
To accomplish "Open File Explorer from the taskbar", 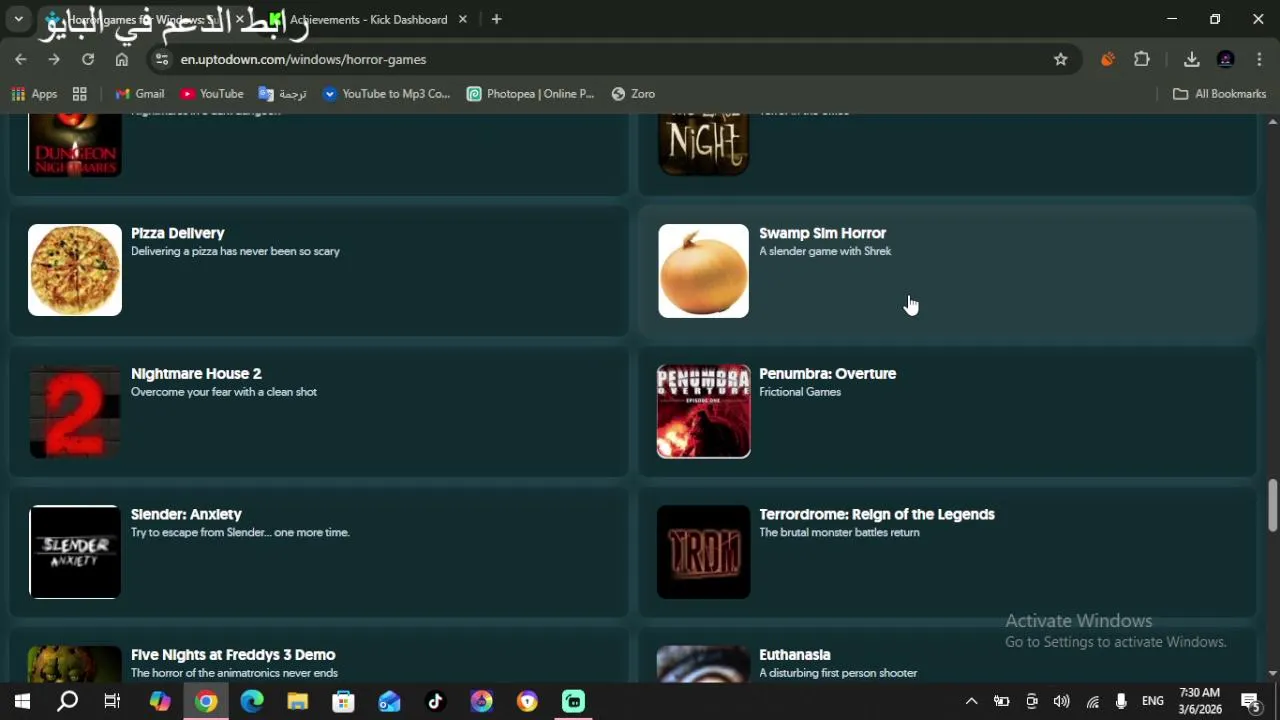I will pos(298,701).
